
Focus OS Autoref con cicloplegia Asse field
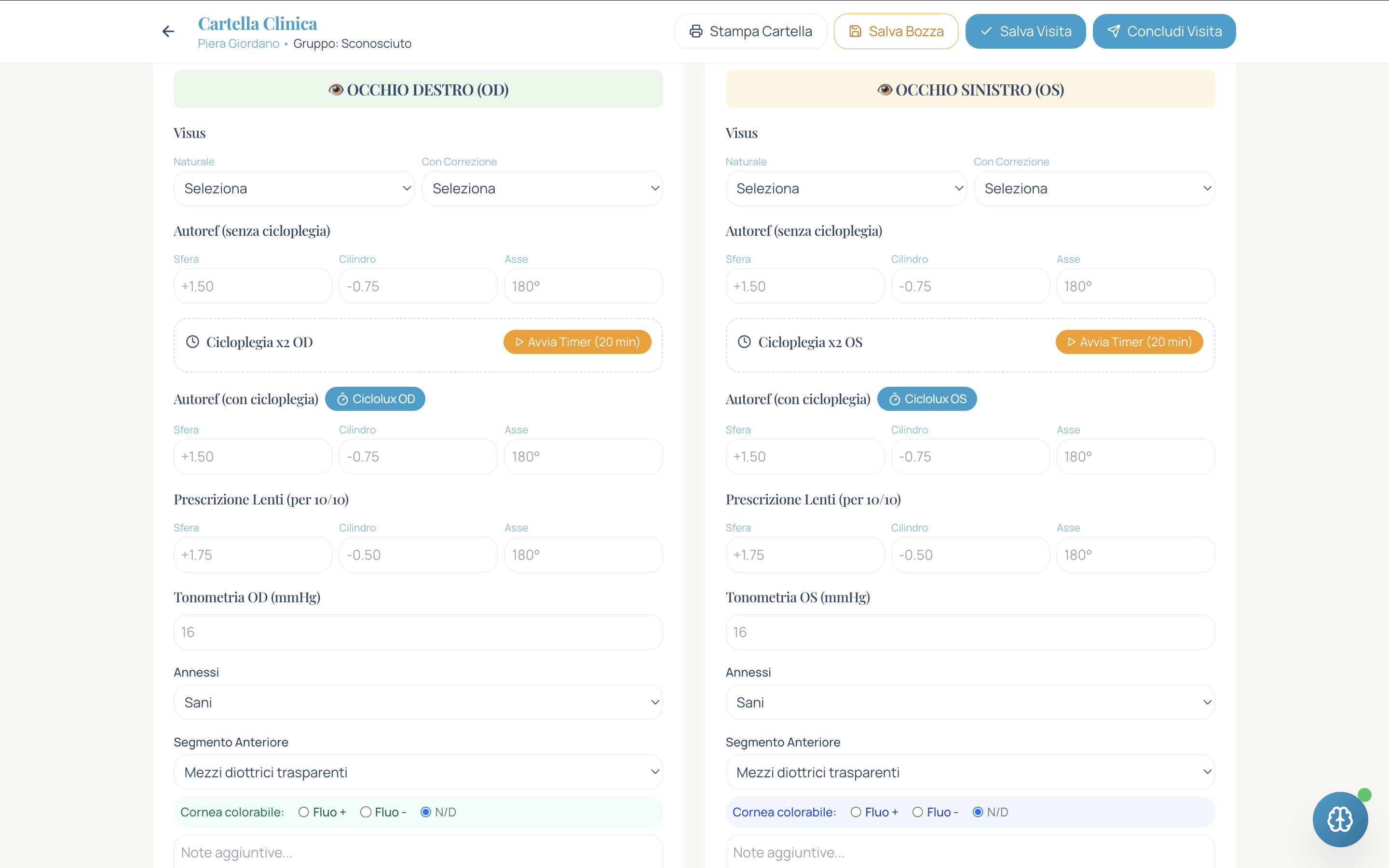pos(1135,456)
